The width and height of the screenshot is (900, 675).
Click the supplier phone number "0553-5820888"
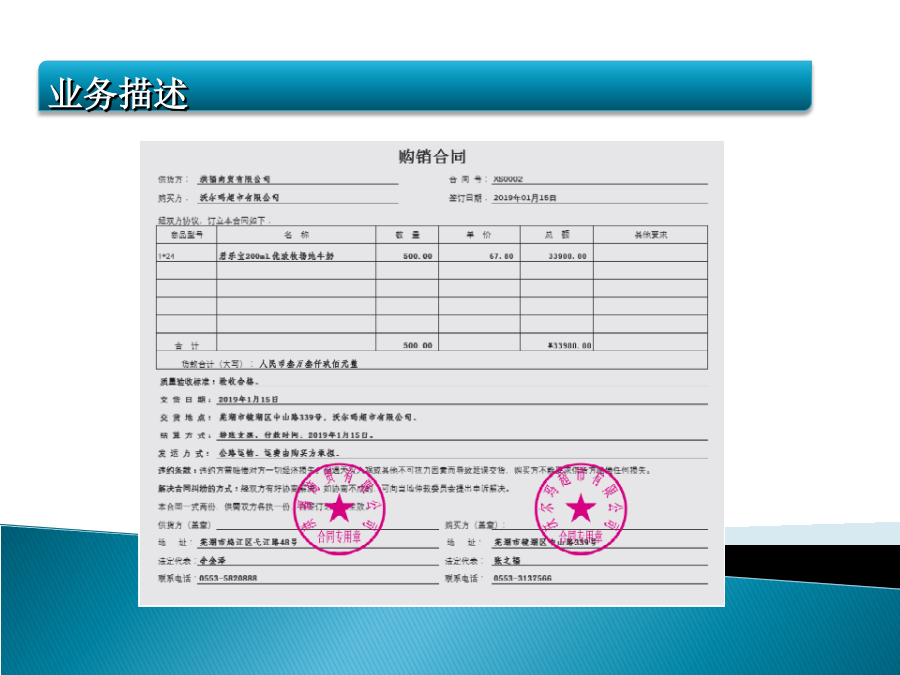tap(228, 578)
